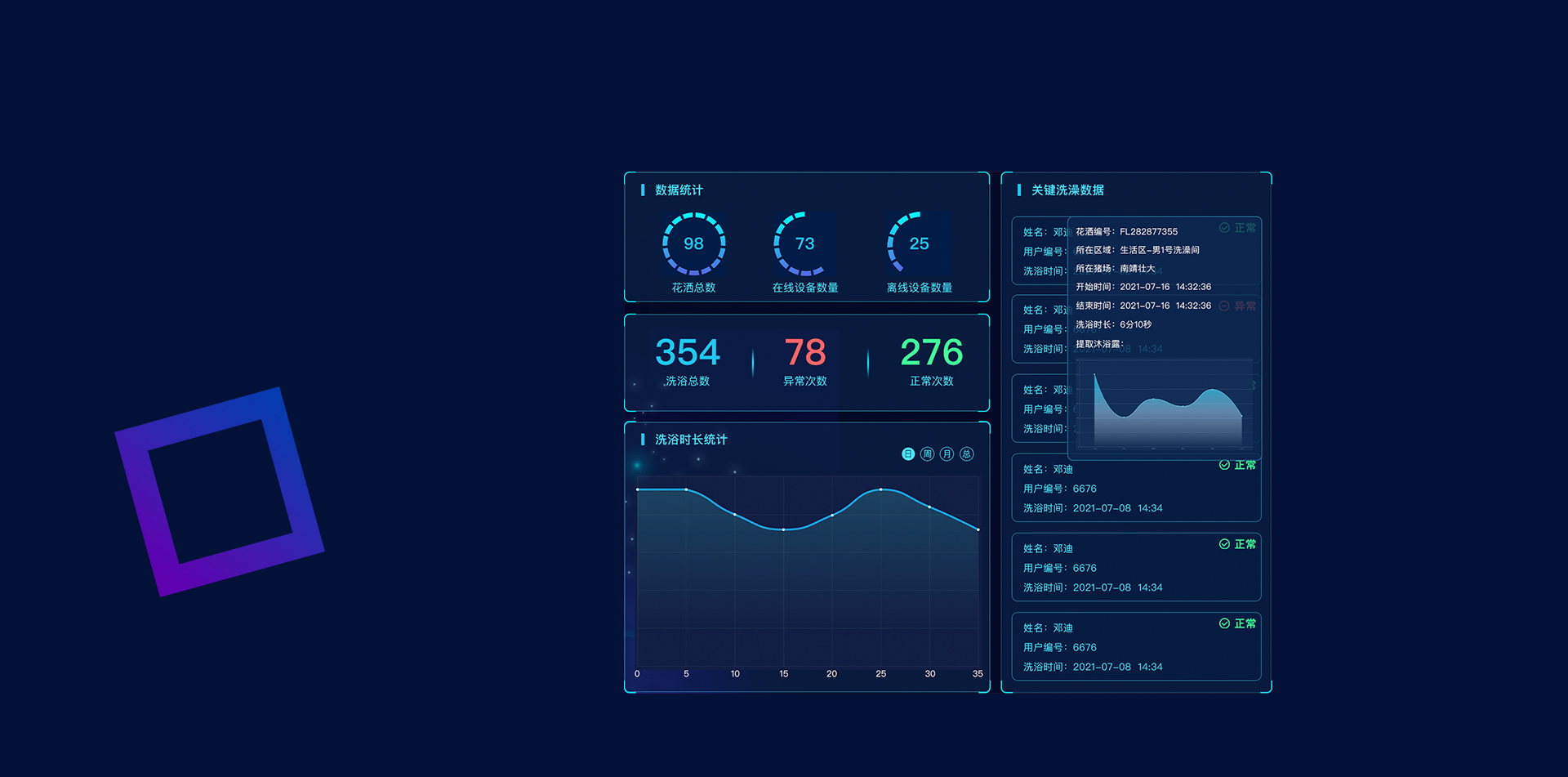Click the 洗浴时长统计 section header
The height and width of the screenshot is (777, 1568).
pyautogui.click(x=691, y=440)
